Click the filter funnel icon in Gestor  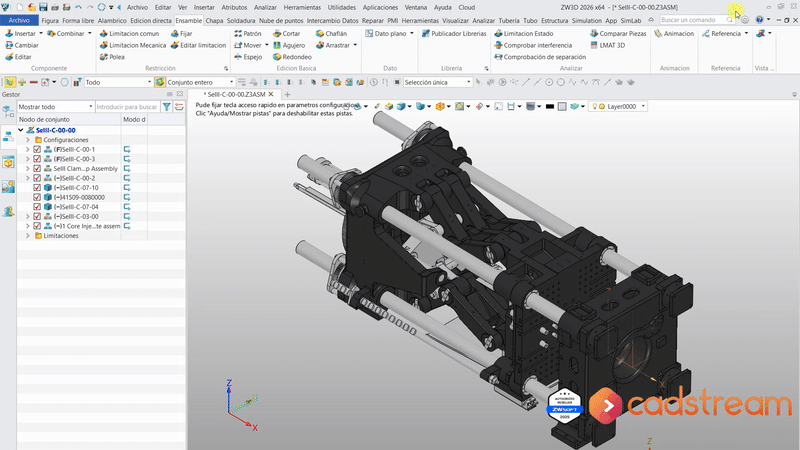pyautogui.click(x=166, y=107)
